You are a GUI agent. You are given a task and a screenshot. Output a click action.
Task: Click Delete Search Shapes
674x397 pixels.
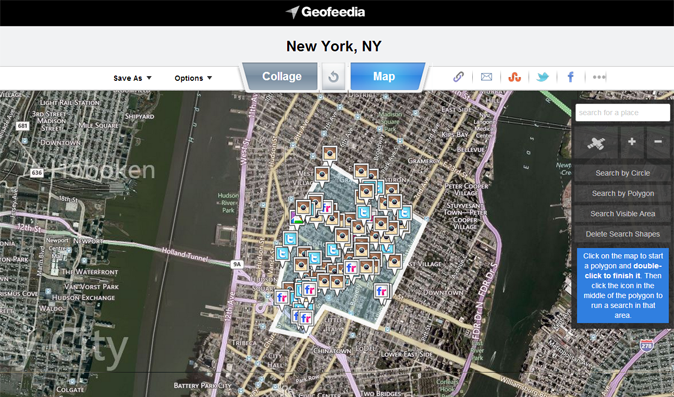pyautogui.click(x=622, y=234)
